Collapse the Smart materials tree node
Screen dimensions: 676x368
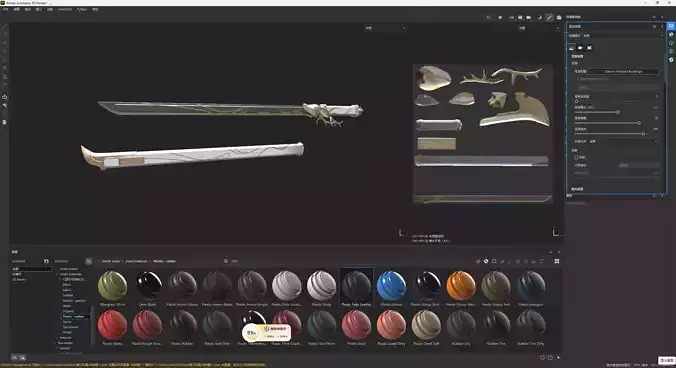[58, 274]
